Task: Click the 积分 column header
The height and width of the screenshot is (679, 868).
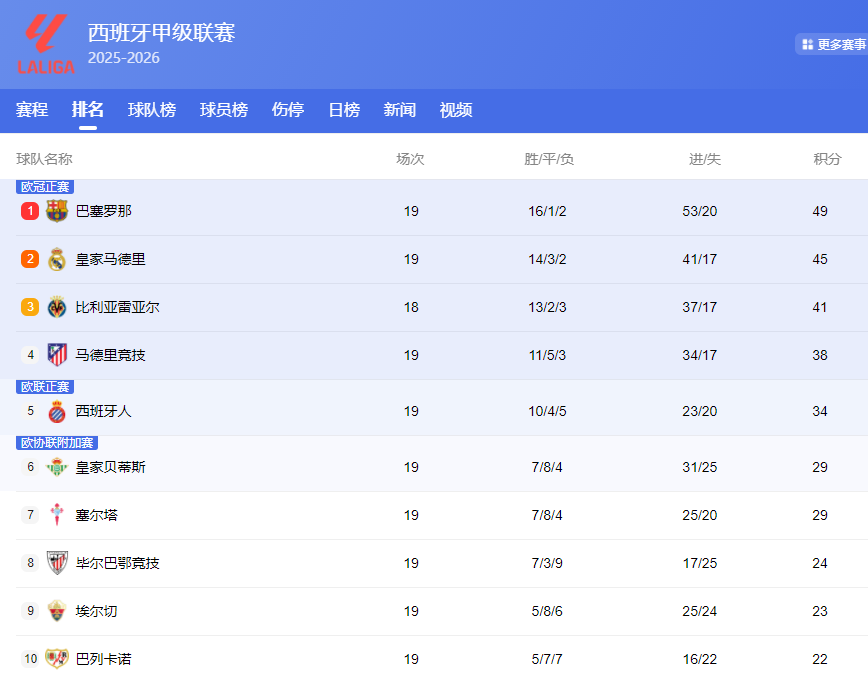Action: point(827,159)
